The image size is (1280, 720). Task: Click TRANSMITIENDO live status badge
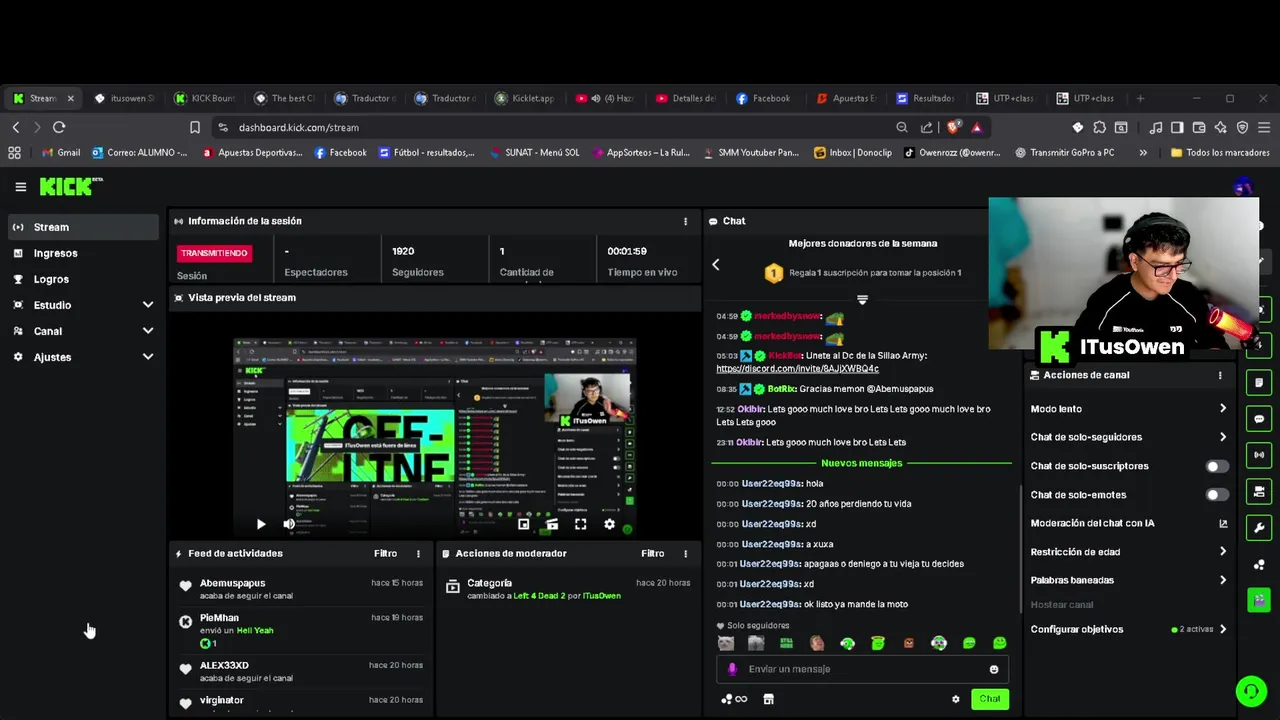(214, 253)
